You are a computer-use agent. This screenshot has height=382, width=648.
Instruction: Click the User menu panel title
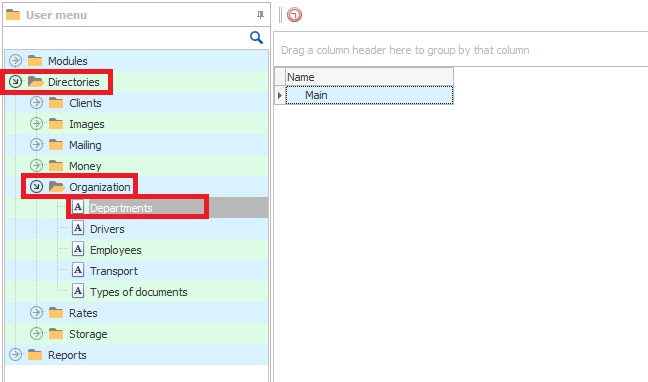click(x=57, y=15)
